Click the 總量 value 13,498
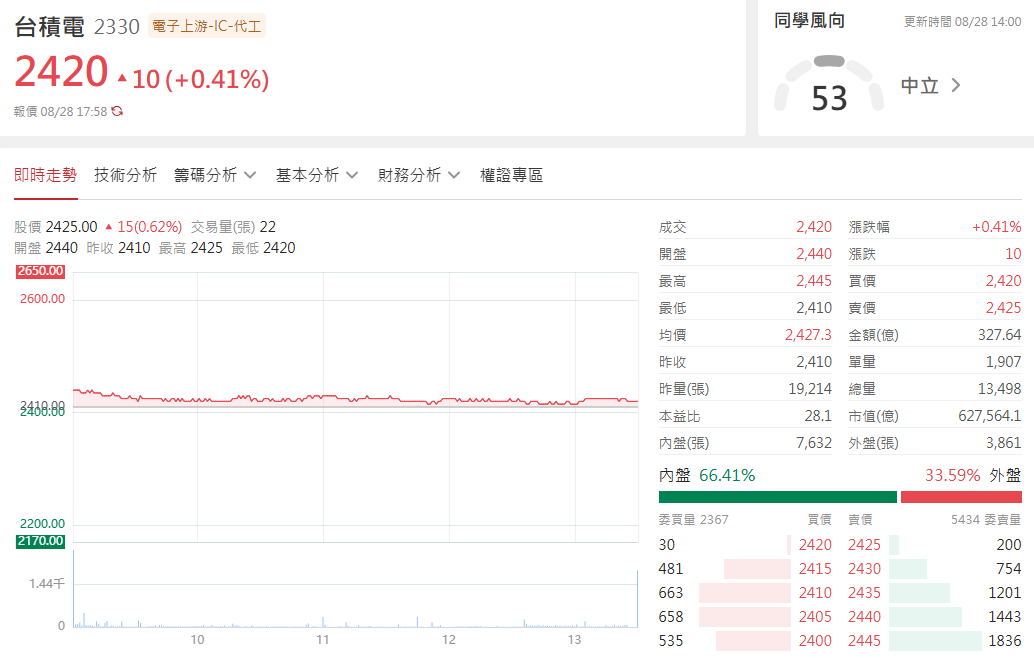The image size is (1034, 658). click(x=999, y=389)
